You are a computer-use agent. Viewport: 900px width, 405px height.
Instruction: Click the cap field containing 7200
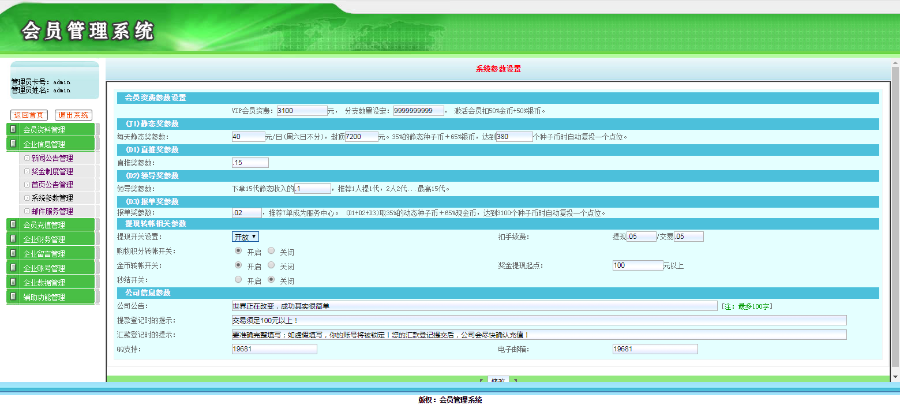click(x=361, y=137)
